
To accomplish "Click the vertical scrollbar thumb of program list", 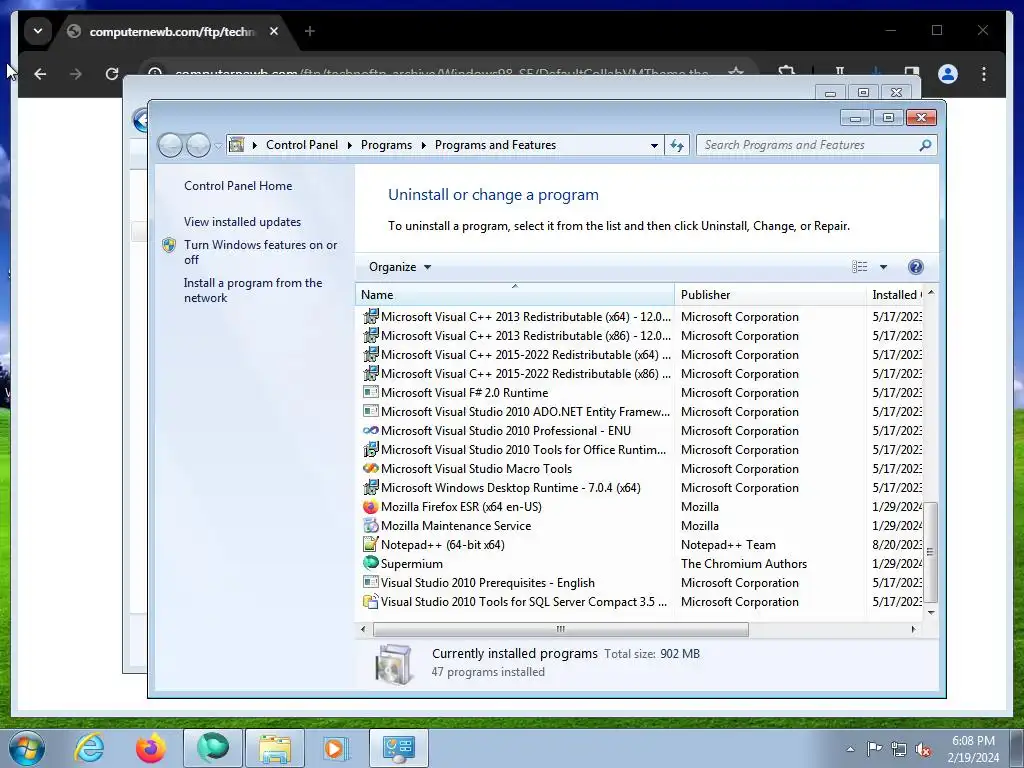I will click(x=931, y=552).
